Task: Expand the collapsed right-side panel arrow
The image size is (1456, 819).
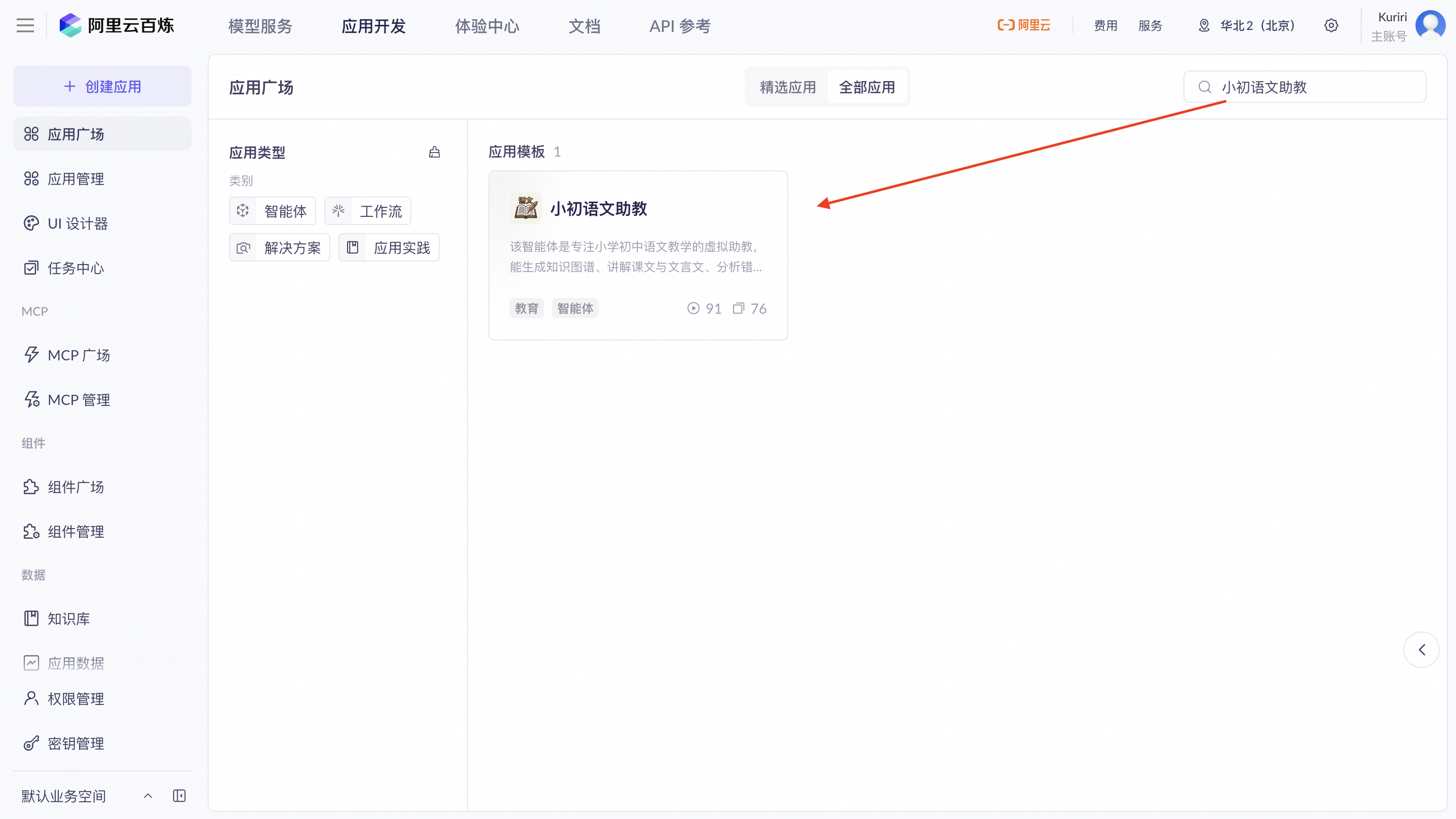Action: (1421, 649)
